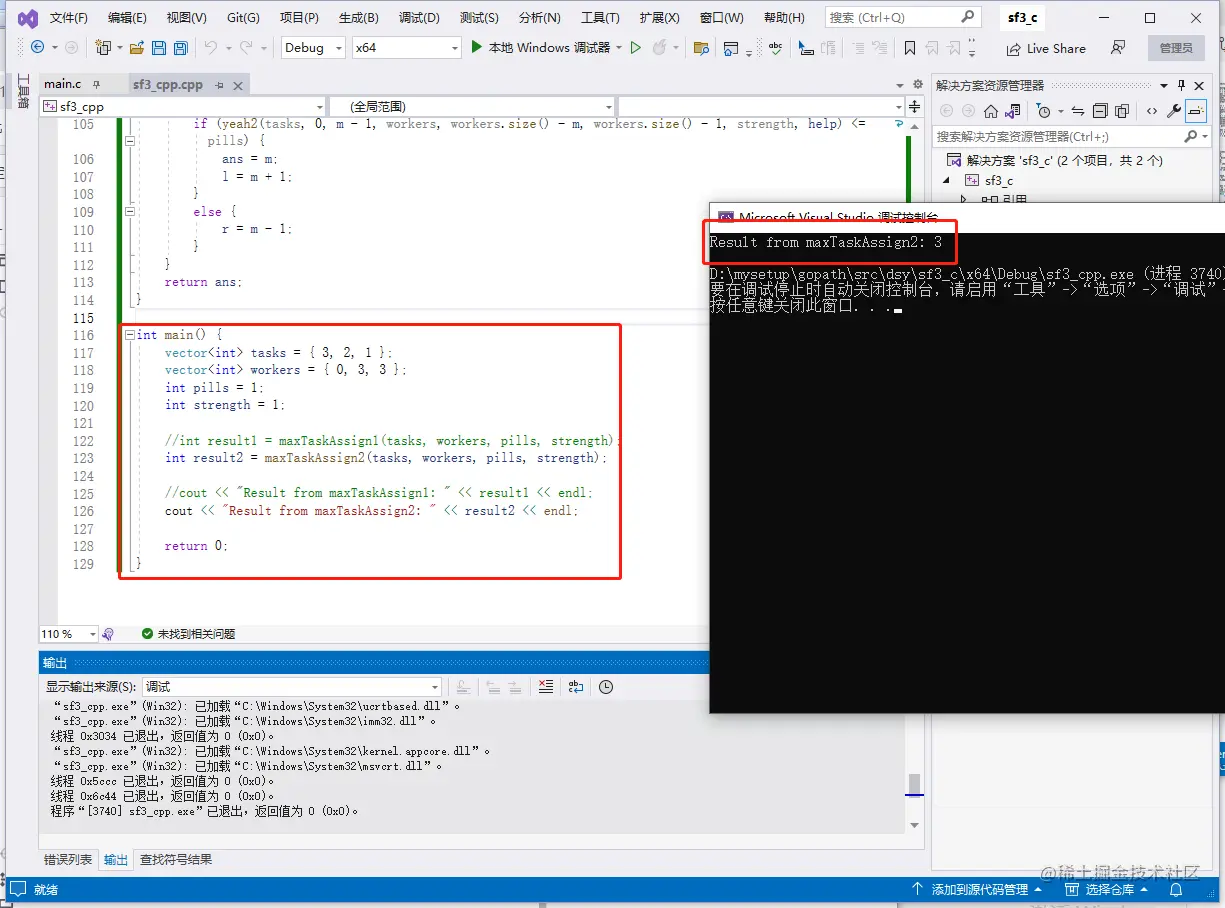The image size is (1225, 908).
Task: Open the Git(G) menu
Action: pyautogui.click(x=243, y=18)
